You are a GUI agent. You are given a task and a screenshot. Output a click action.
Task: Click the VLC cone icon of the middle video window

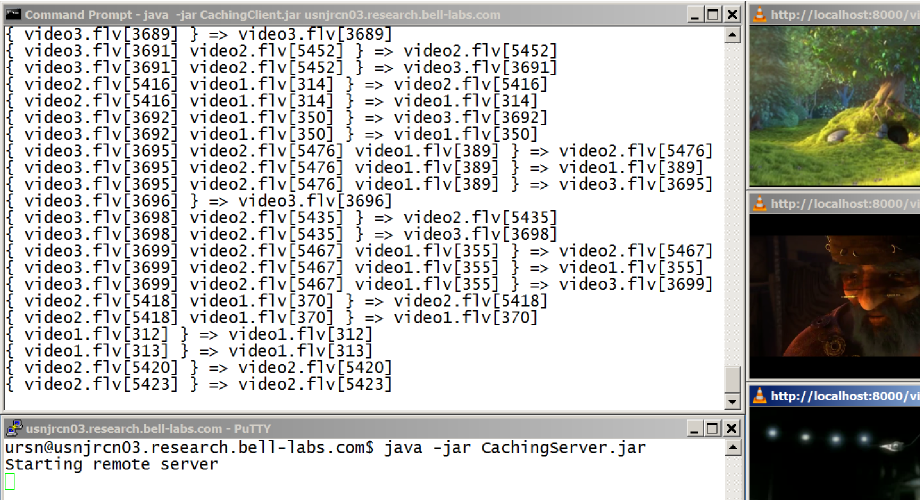coord(759,204)
